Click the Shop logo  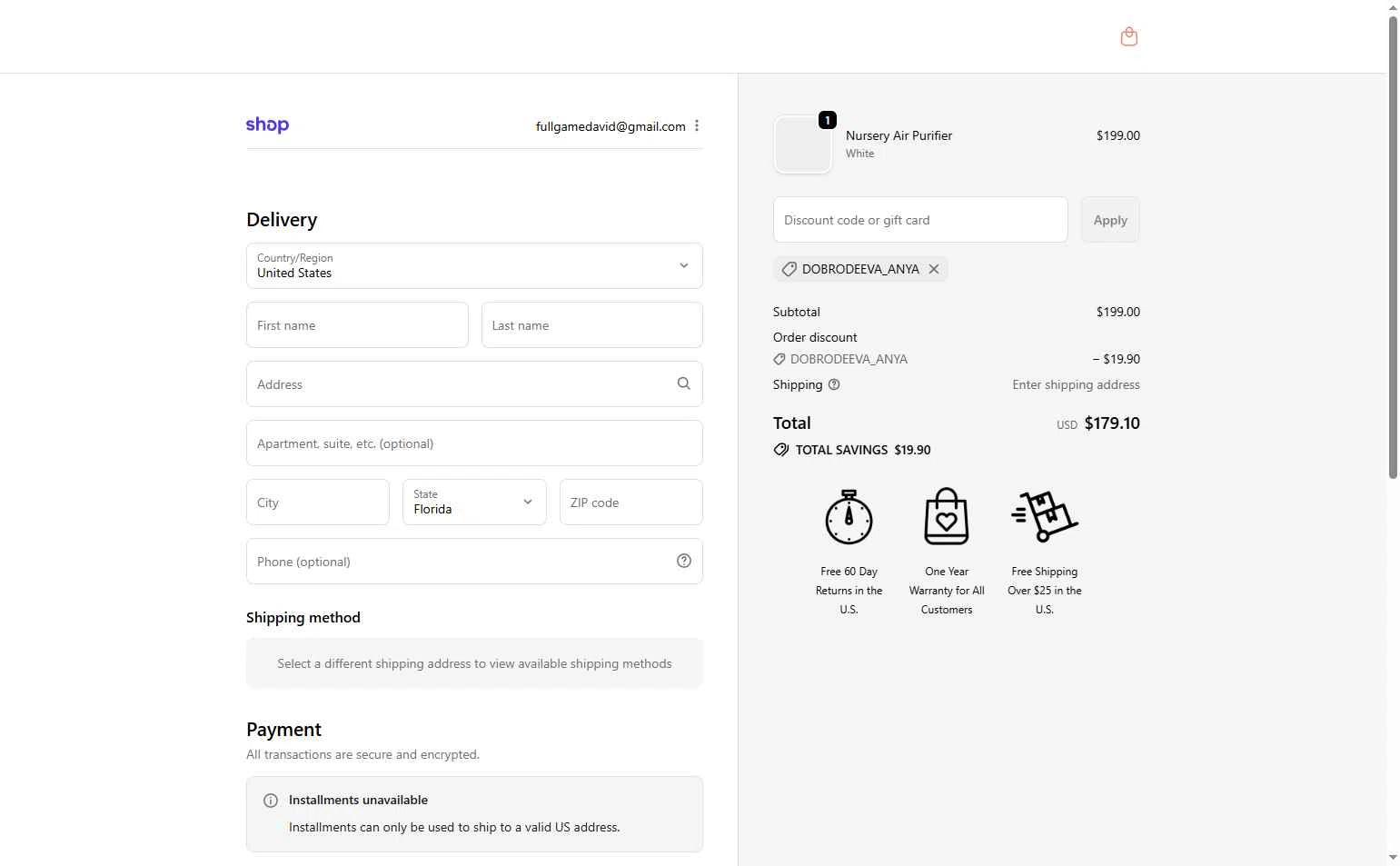click(x=267, y=125)
